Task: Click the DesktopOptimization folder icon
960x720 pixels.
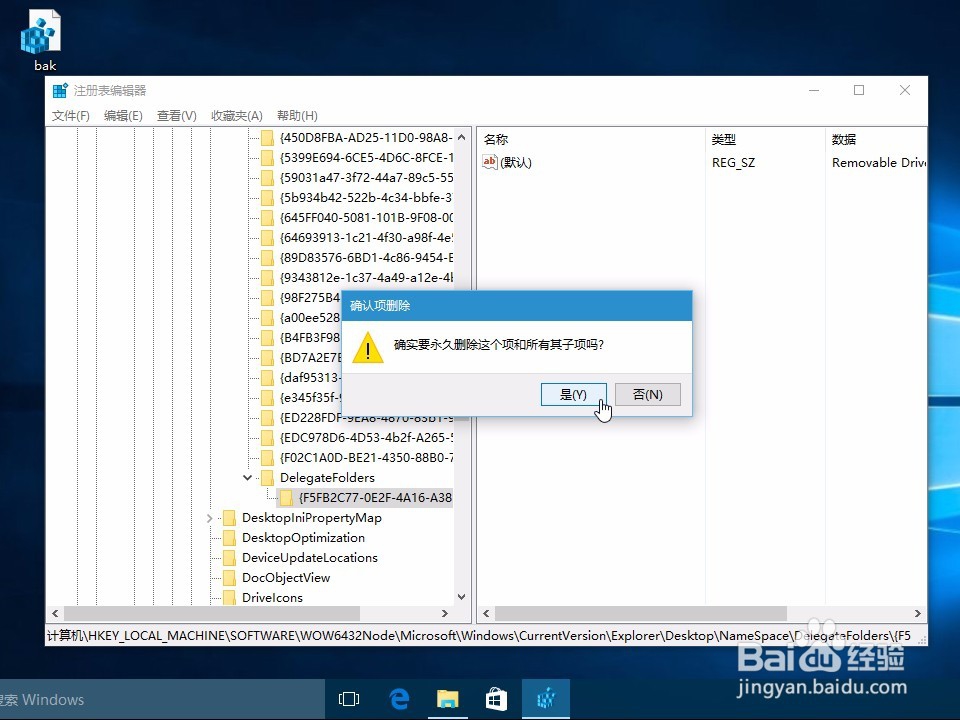Action: coord(230,538)
